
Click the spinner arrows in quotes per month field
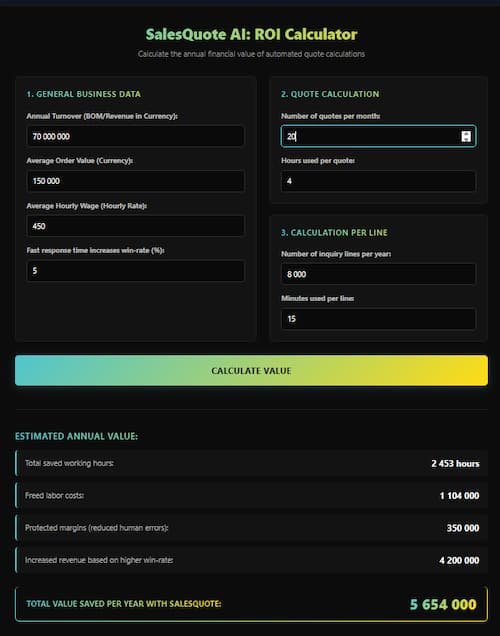[x=466, y=136]
